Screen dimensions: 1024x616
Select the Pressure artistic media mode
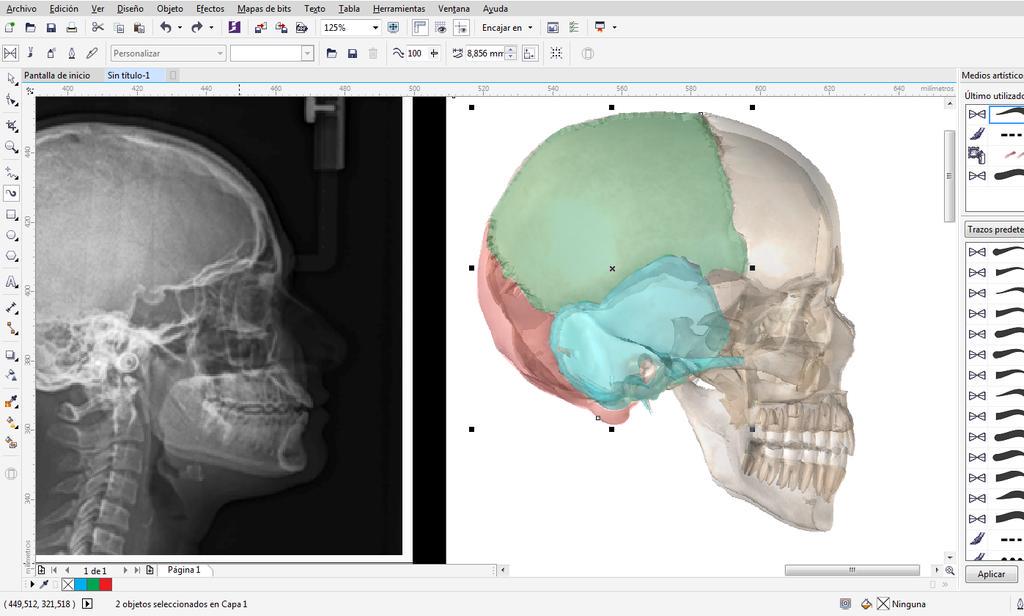[x=92, y=53]
